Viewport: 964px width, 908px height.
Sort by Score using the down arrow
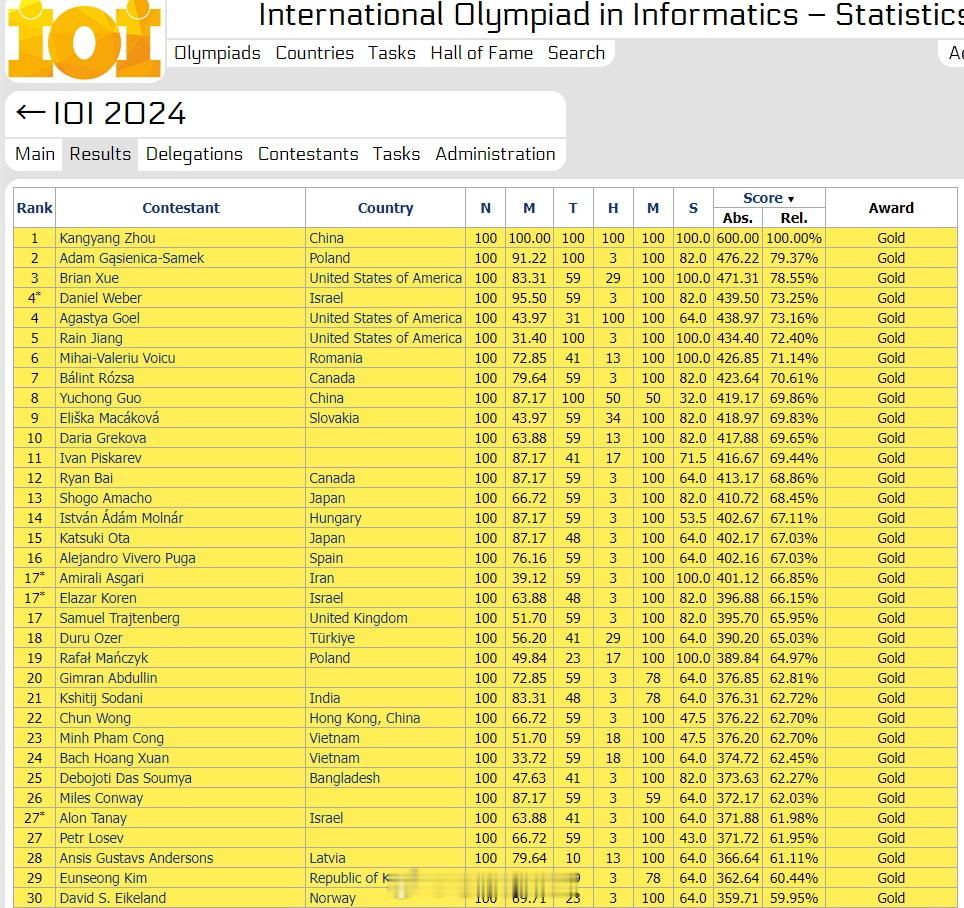pos(791,199)
